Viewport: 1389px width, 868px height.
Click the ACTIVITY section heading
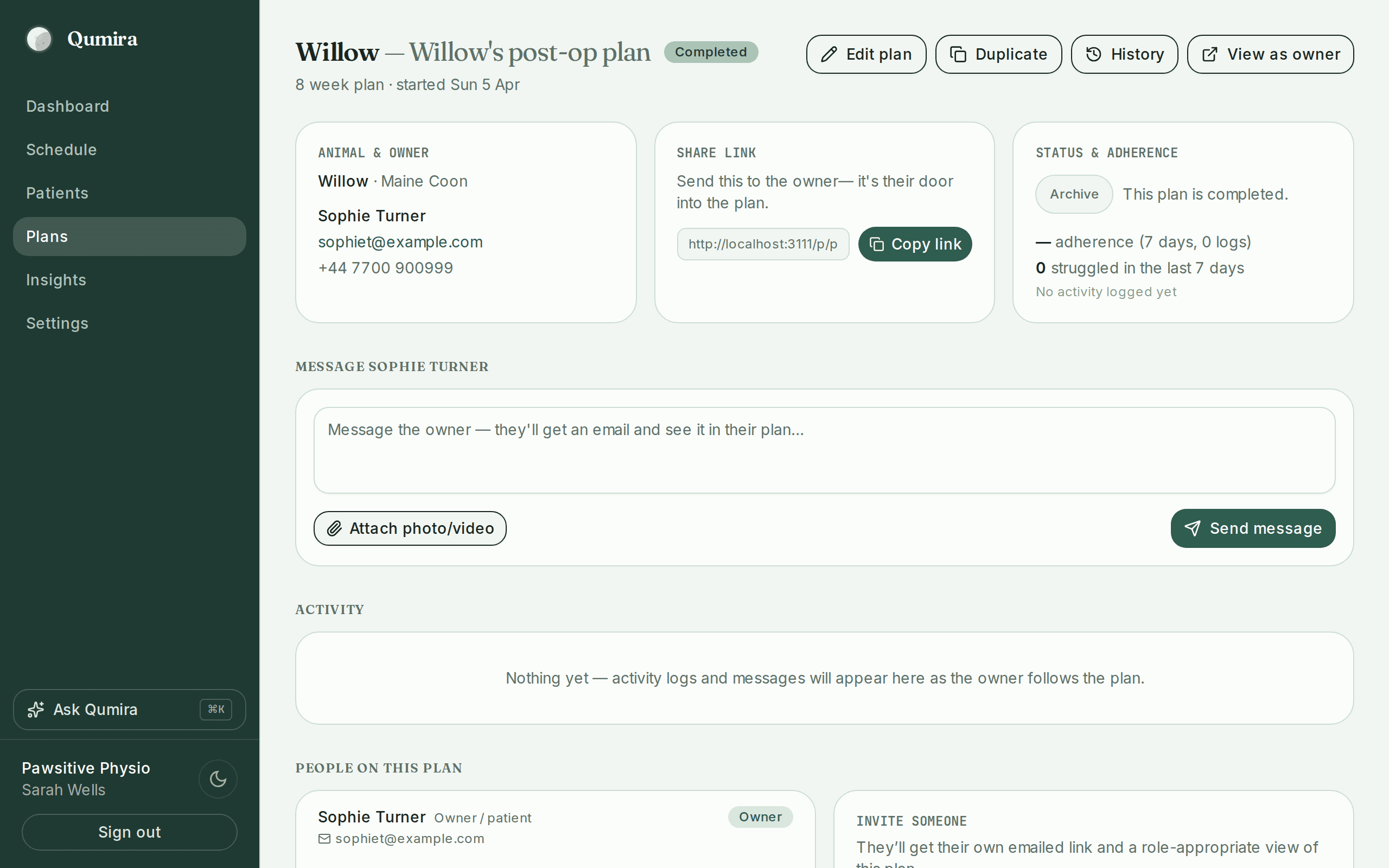click(329, 610)
